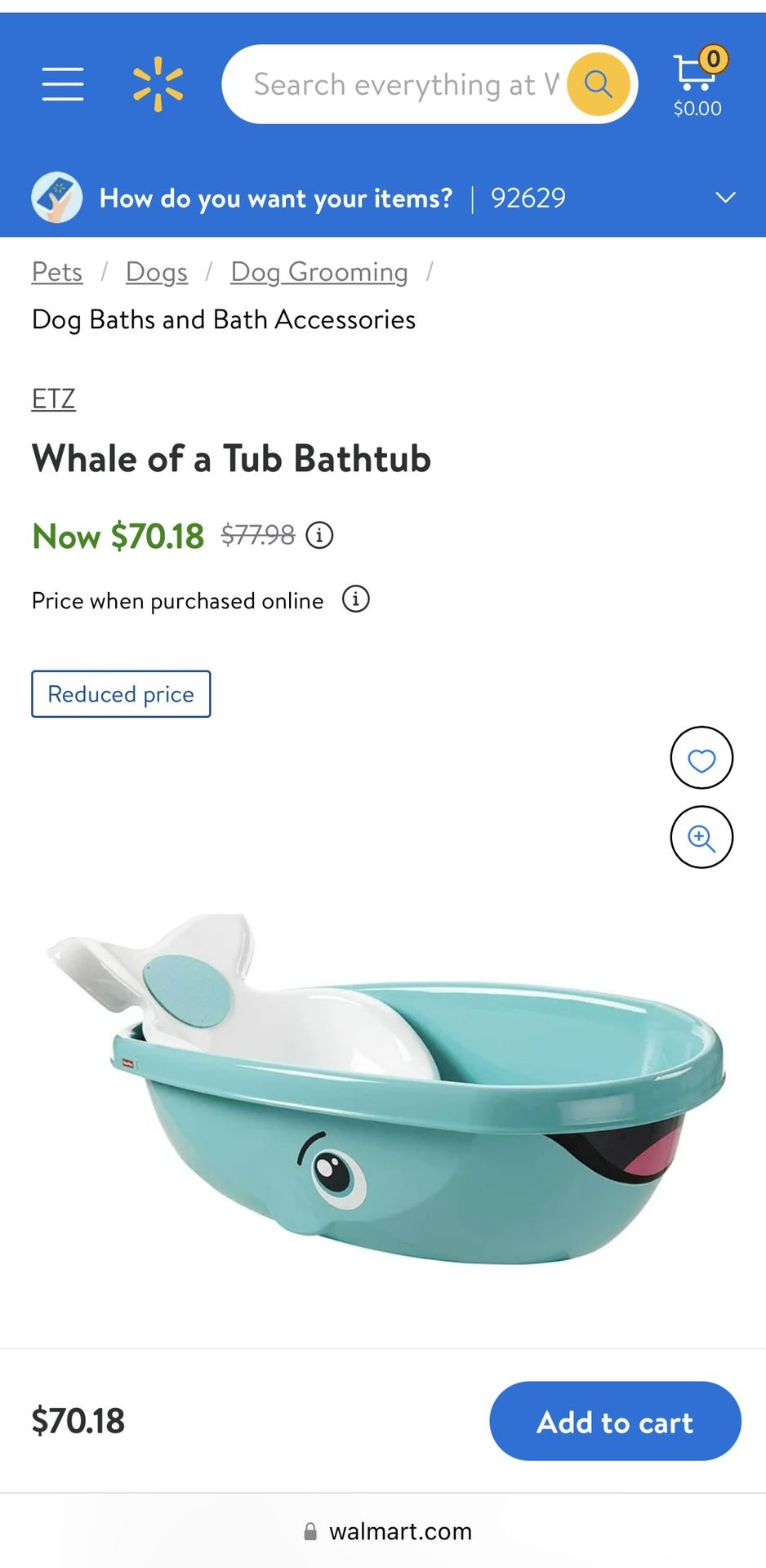
Task: Click info icon beside strikethrough price $77.98
Action: 319,536
